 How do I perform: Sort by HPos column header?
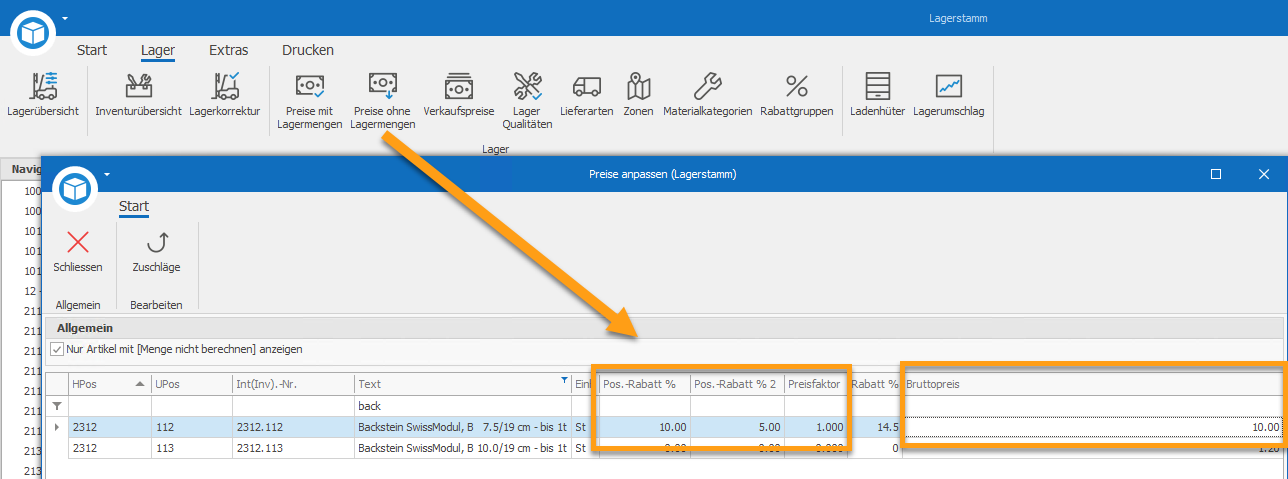coord(110,384)
